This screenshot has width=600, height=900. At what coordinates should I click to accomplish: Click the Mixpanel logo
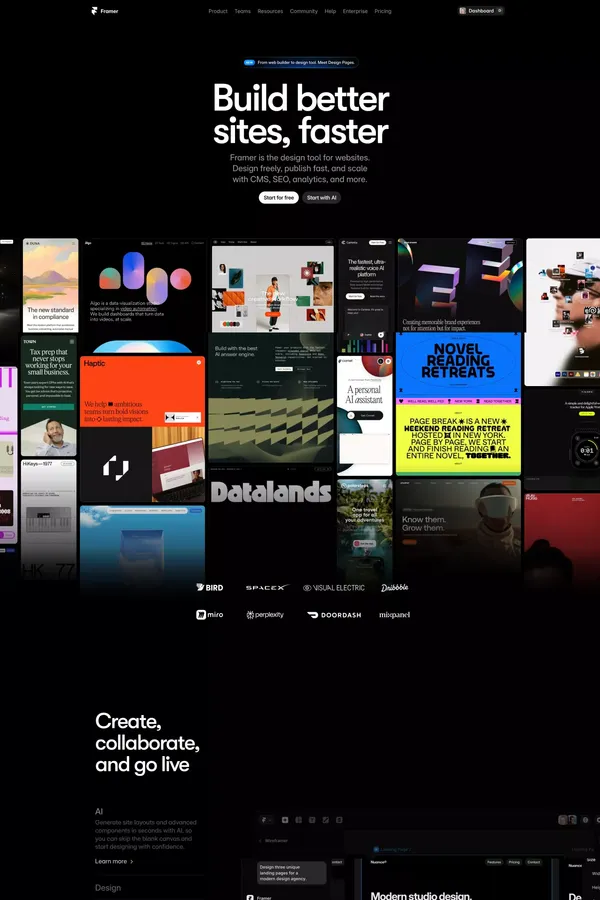pos(394,615)
